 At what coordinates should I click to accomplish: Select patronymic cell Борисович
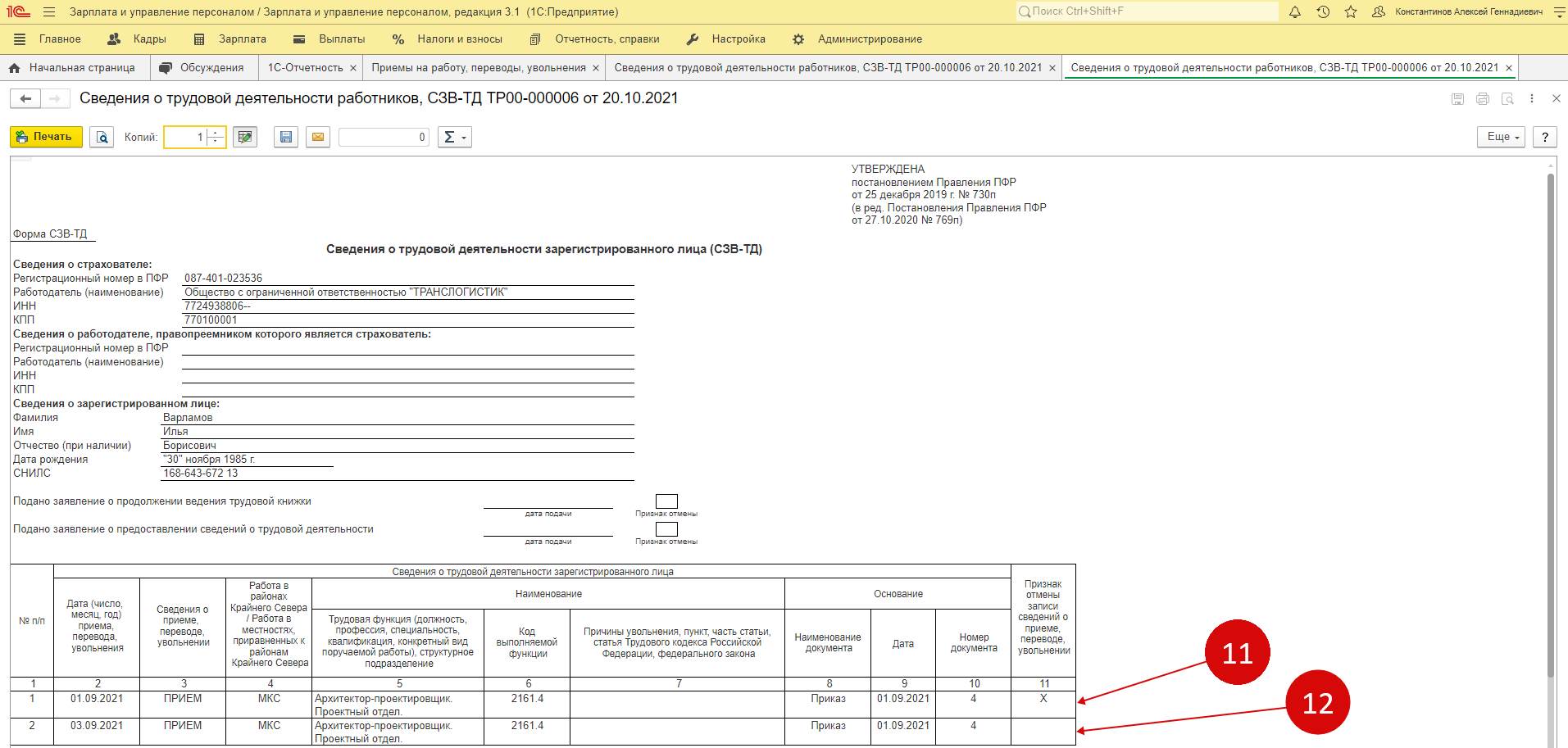click(398, 446)
